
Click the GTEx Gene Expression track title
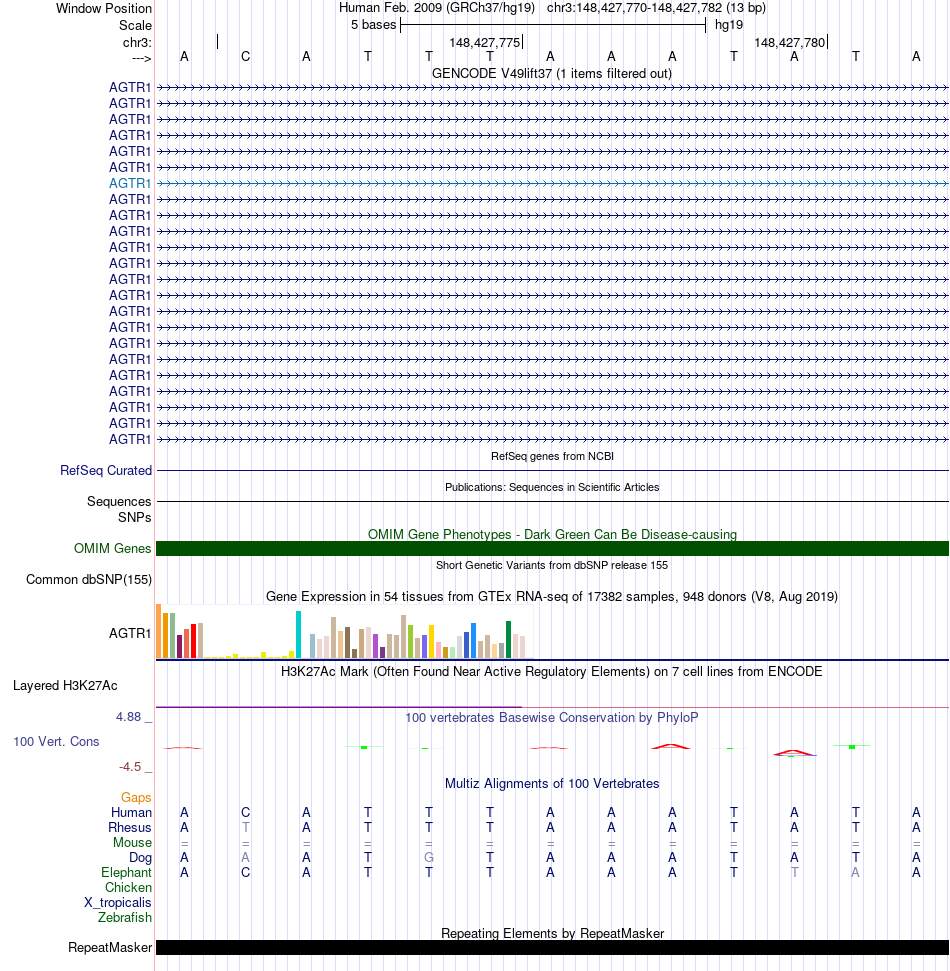point(552,596)
